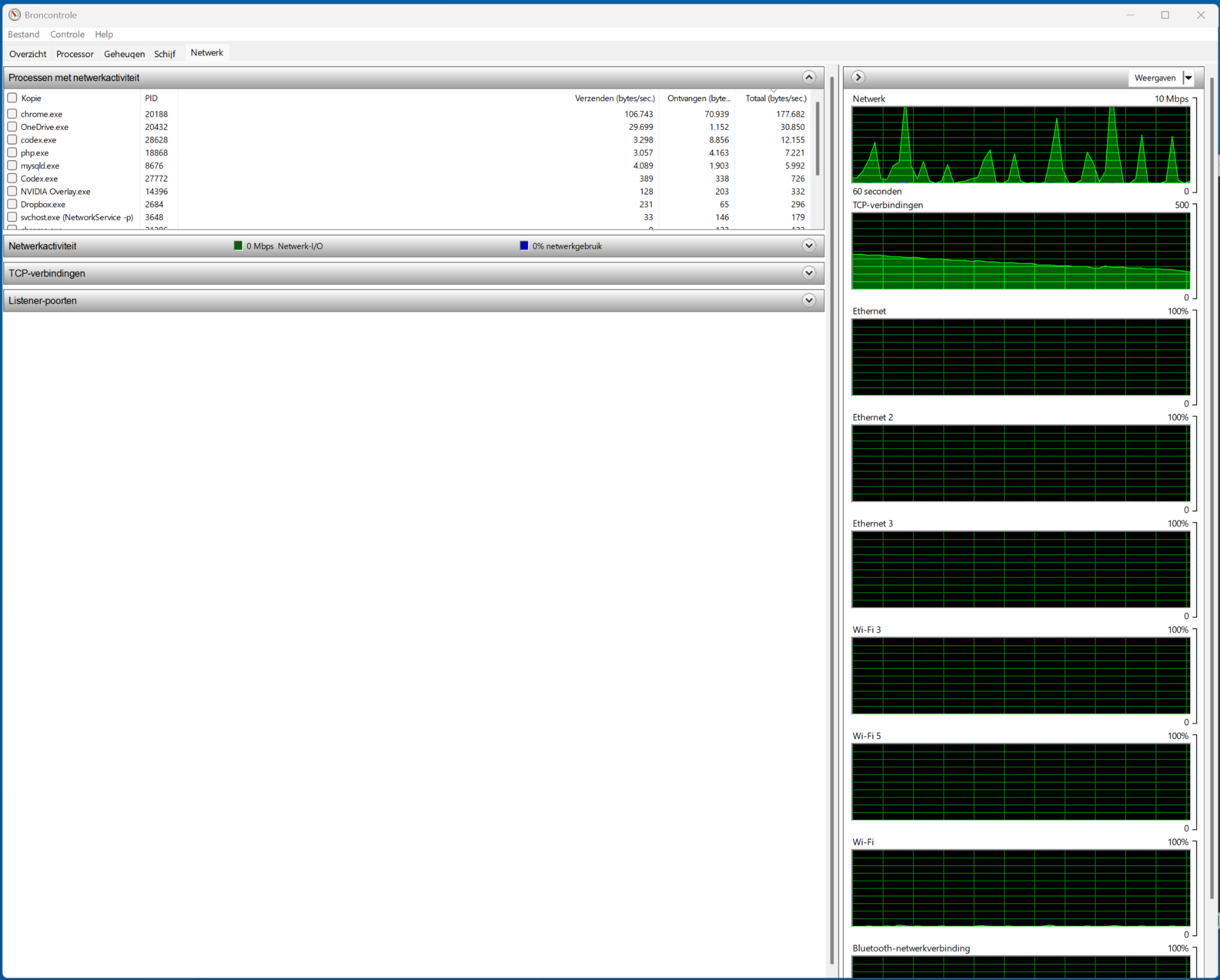1220x980 pixels.
Task: Click the 0 Mbps Netwerk-I/O text
Action: [x=285, y=246]
